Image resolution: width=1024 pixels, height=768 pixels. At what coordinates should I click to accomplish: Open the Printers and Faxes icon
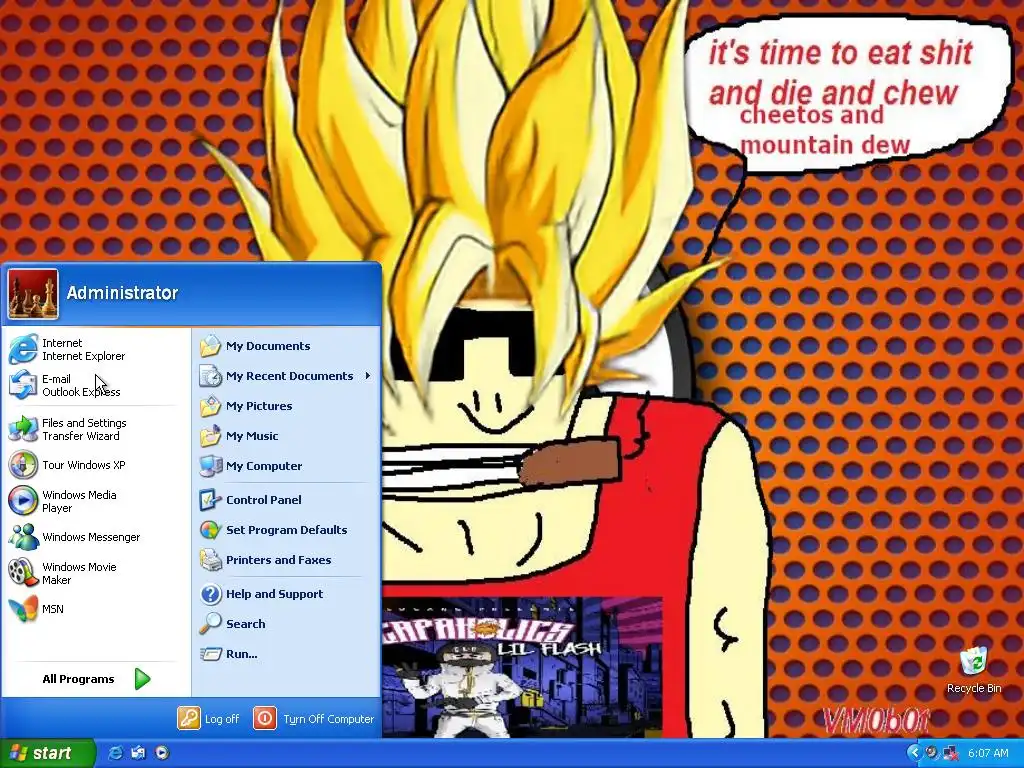click(x=210, y=560)
